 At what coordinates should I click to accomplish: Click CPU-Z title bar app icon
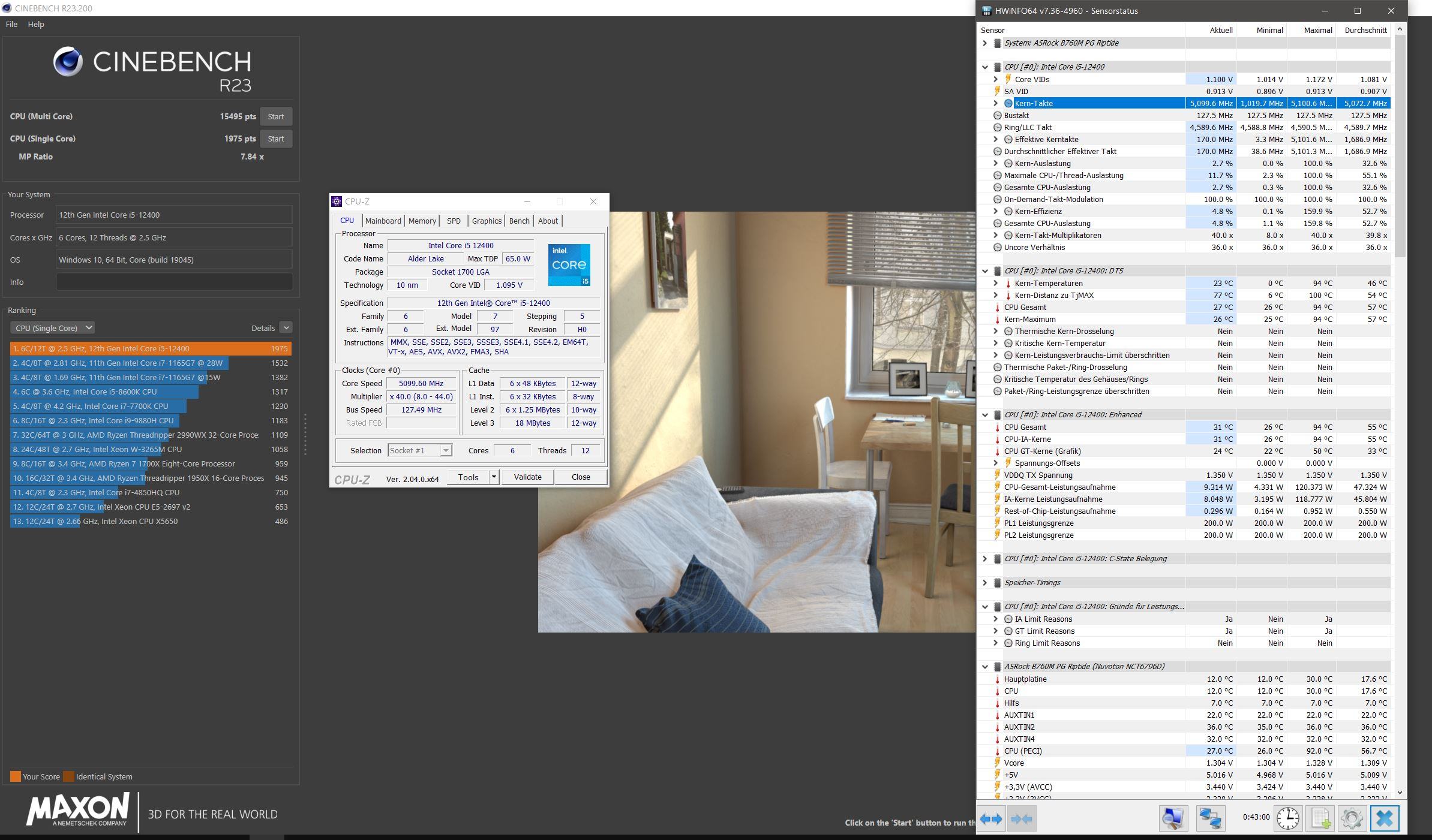click(337, 201)
